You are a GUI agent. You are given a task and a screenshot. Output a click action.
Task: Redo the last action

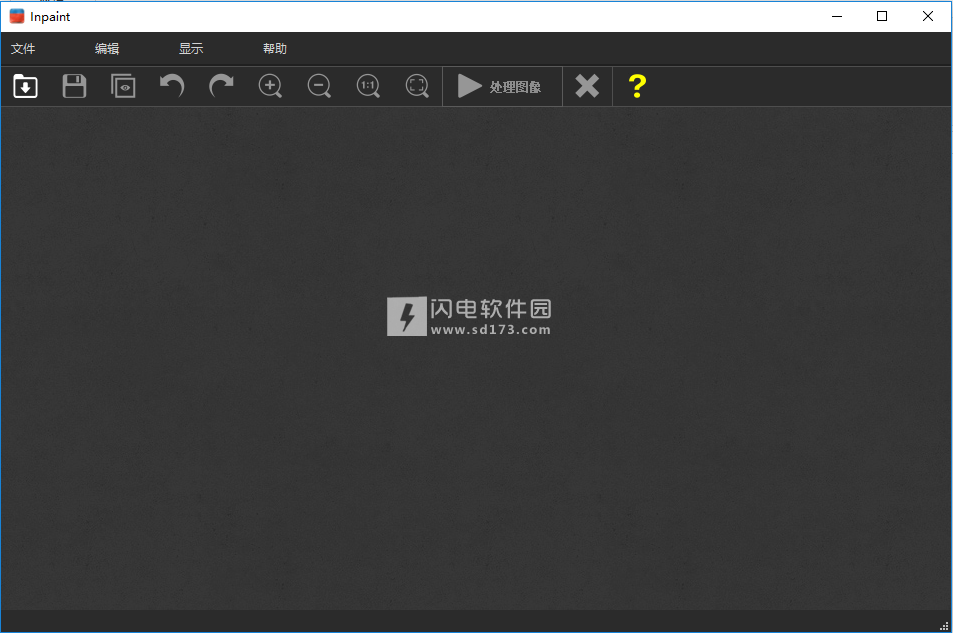point(221,86)
